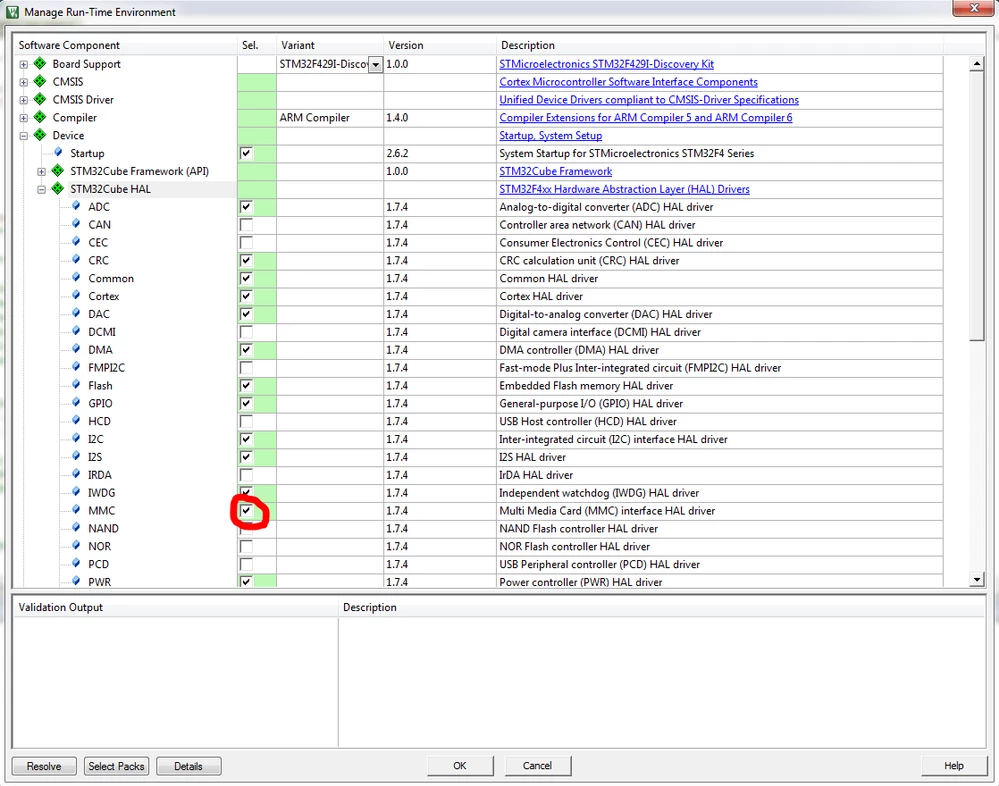Click the HCD blue component icon
Screen dimensions: 999x786
[x=76, y=420]
